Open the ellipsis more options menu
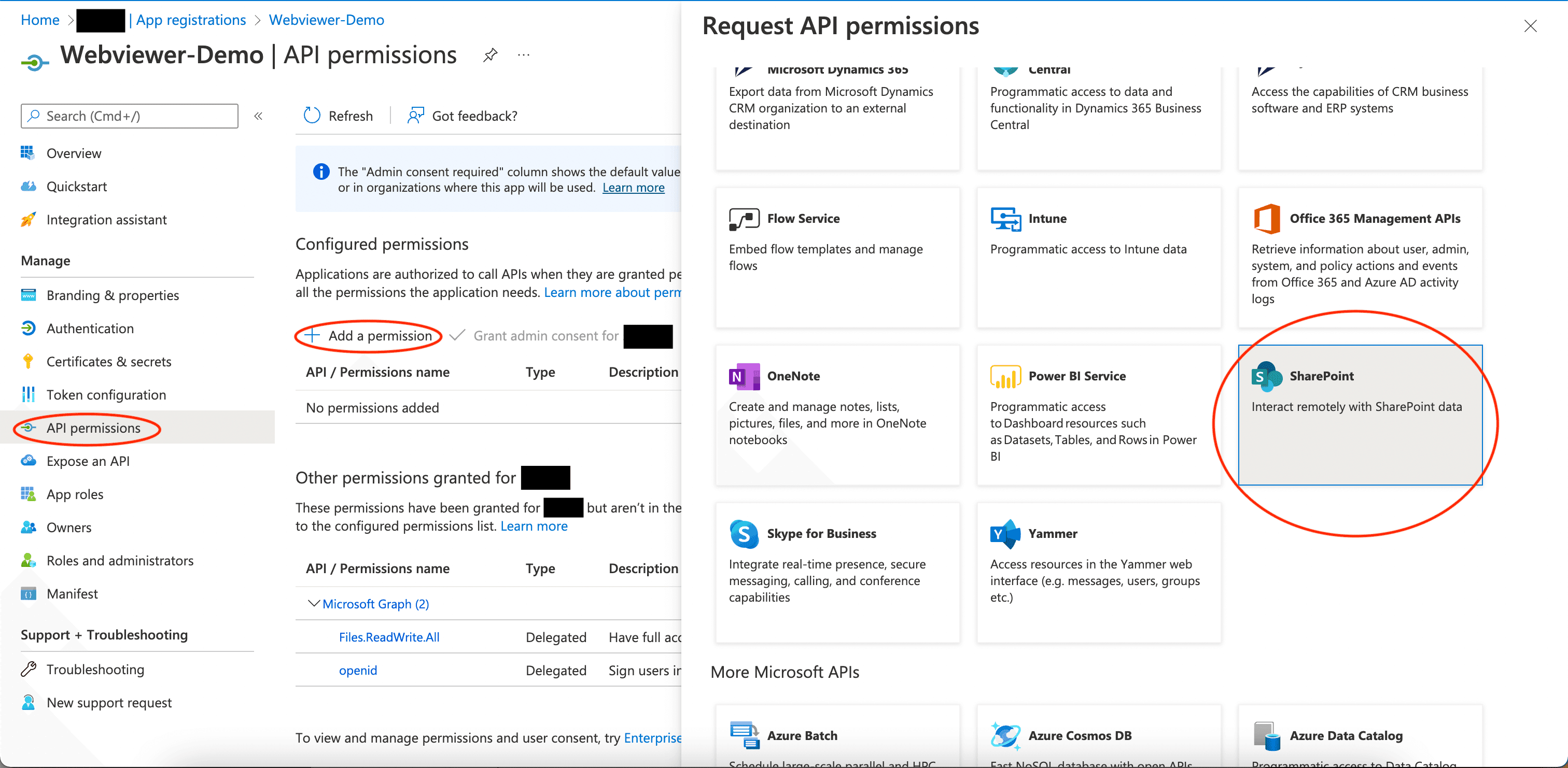The width and height of the screenshot is (1568, 768). point(524,55)
